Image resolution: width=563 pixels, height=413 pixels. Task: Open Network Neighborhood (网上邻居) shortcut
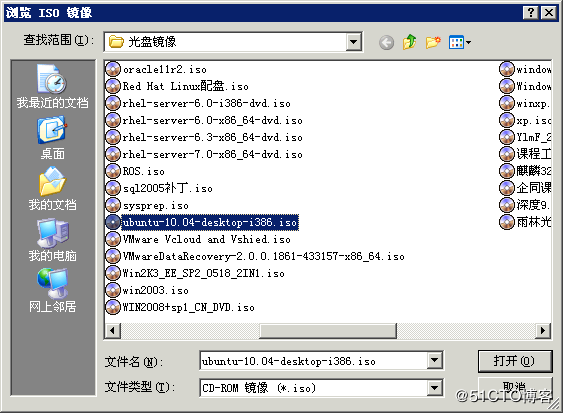(52, 291)
